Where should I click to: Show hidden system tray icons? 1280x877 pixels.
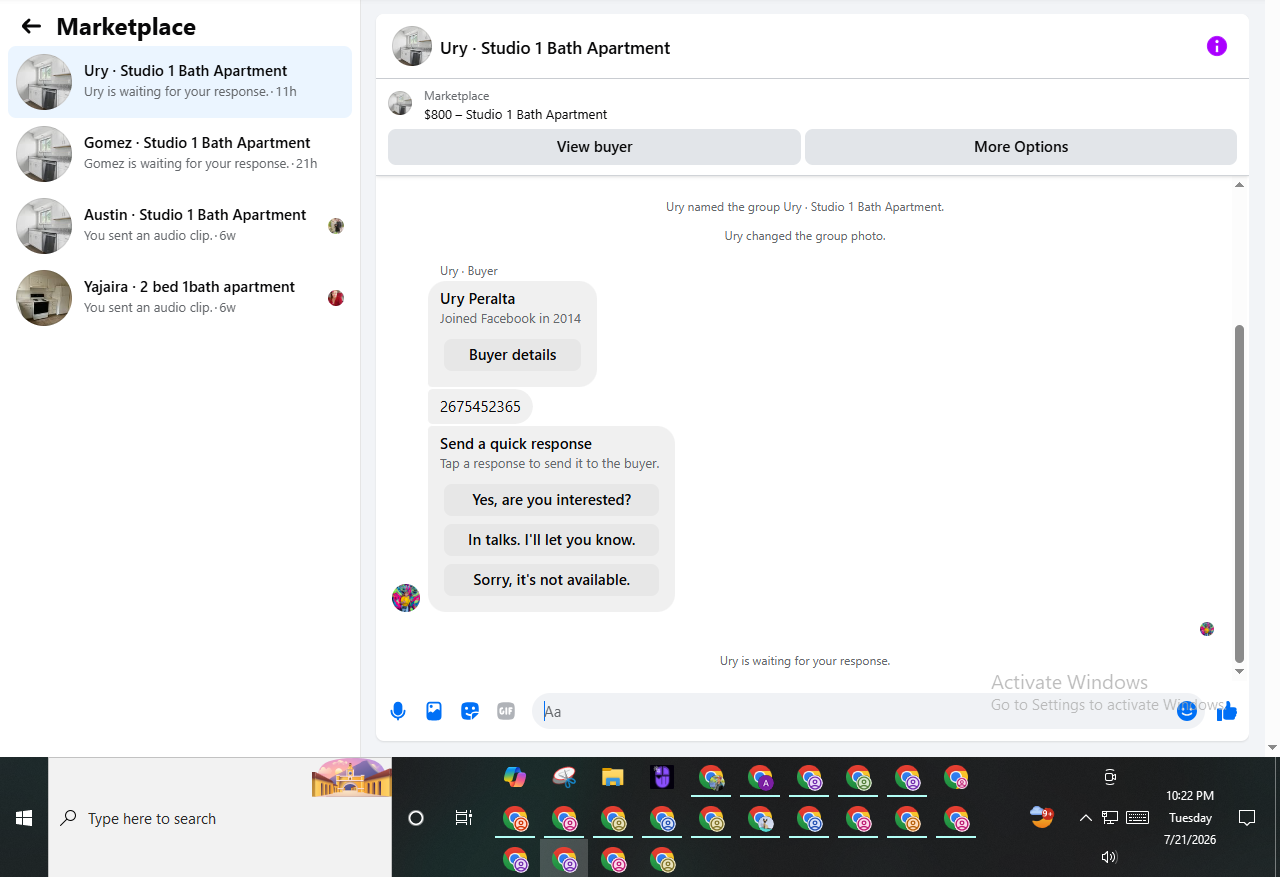1085,818
